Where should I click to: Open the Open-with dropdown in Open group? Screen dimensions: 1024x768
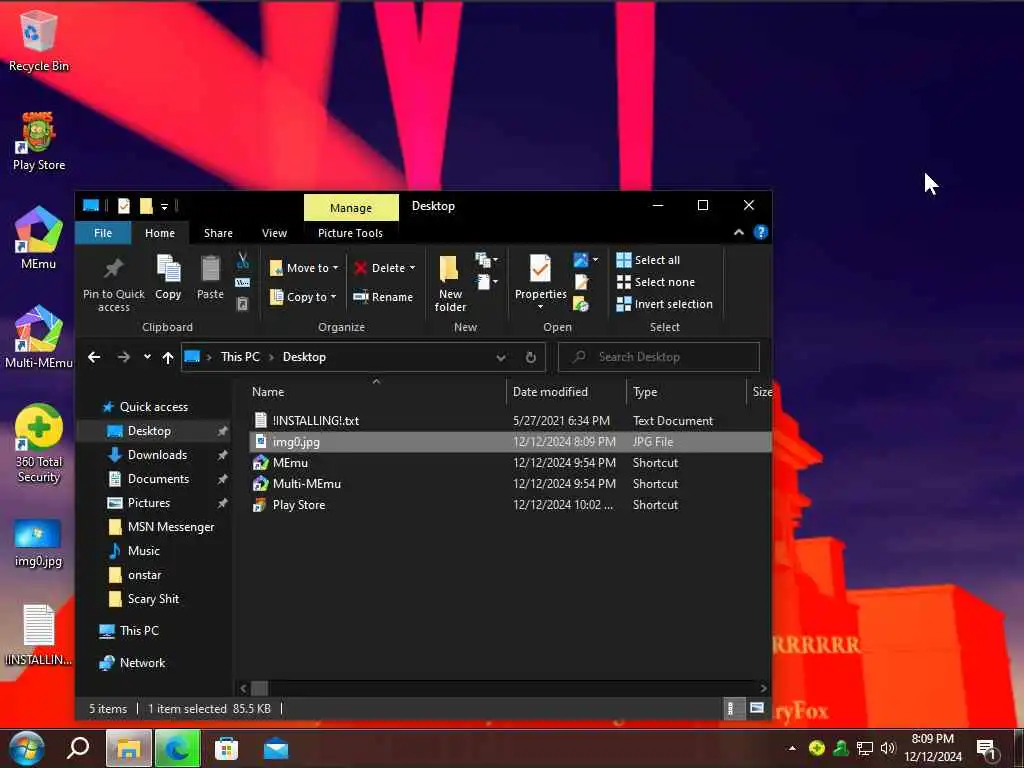coord(595,260)
